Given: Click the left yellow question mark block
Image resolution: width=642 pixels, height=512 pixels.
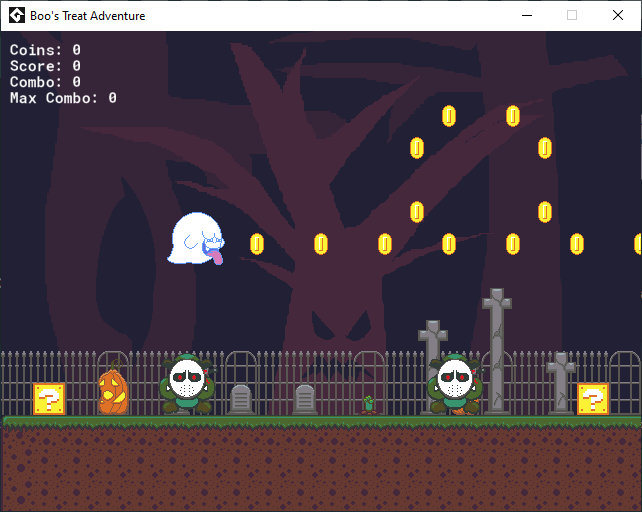Looking at the screenshot, I should pyautogui.click(x=49, y=399).
